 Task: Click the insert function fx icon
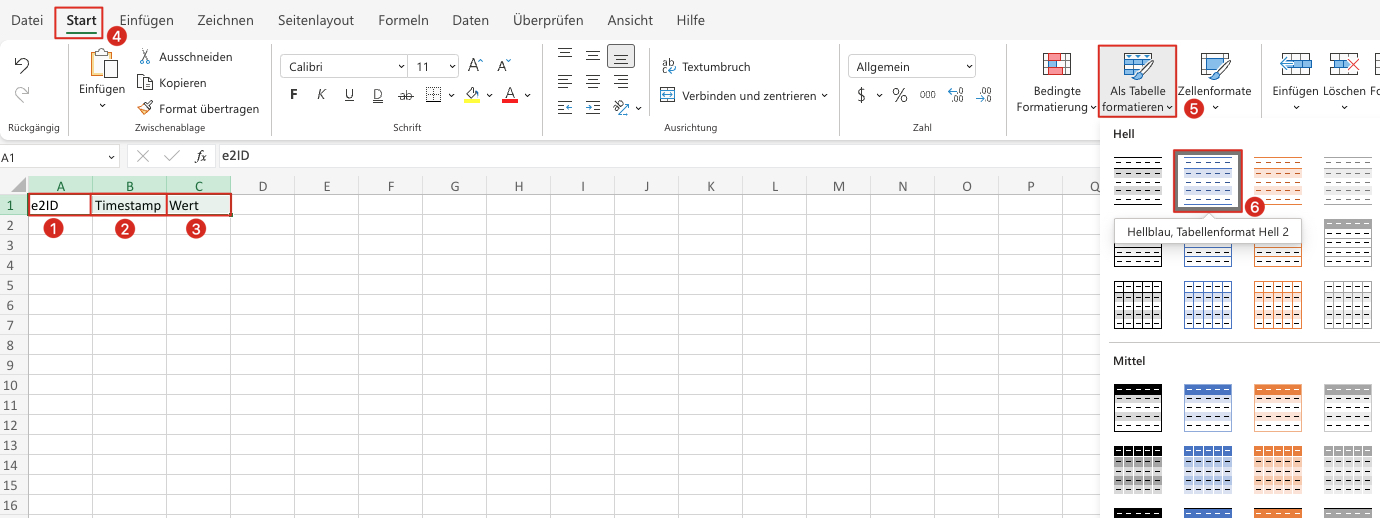coord(200,157)
